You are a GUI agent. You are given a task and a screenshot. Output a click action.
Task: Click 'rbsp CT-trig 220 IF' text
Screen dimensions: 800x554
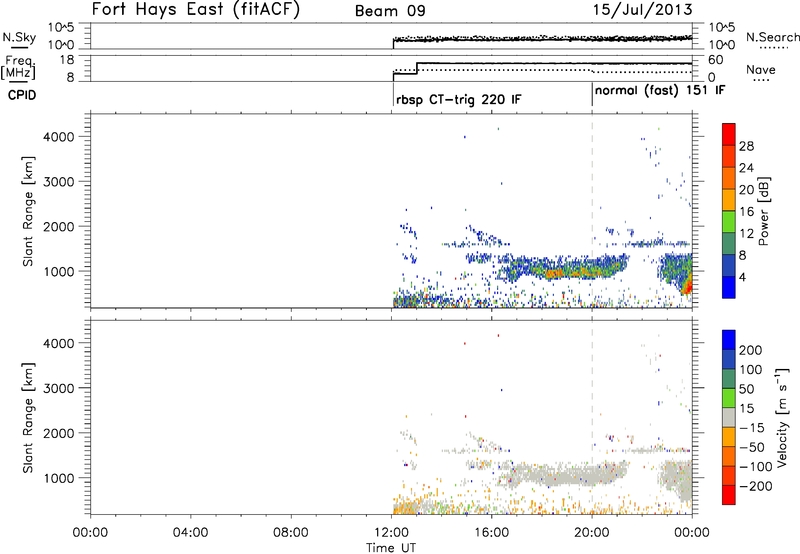459,99
